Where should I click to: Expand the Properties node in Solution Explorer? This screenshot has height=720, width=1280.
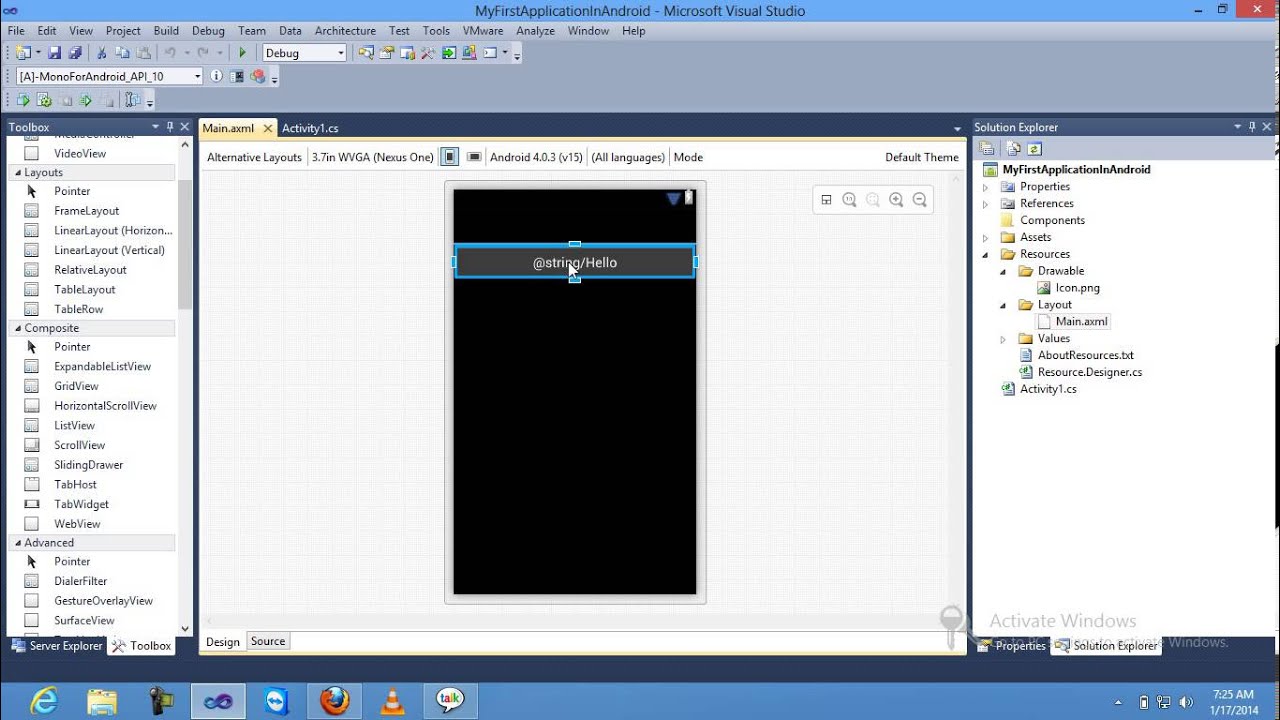point(985,187)
